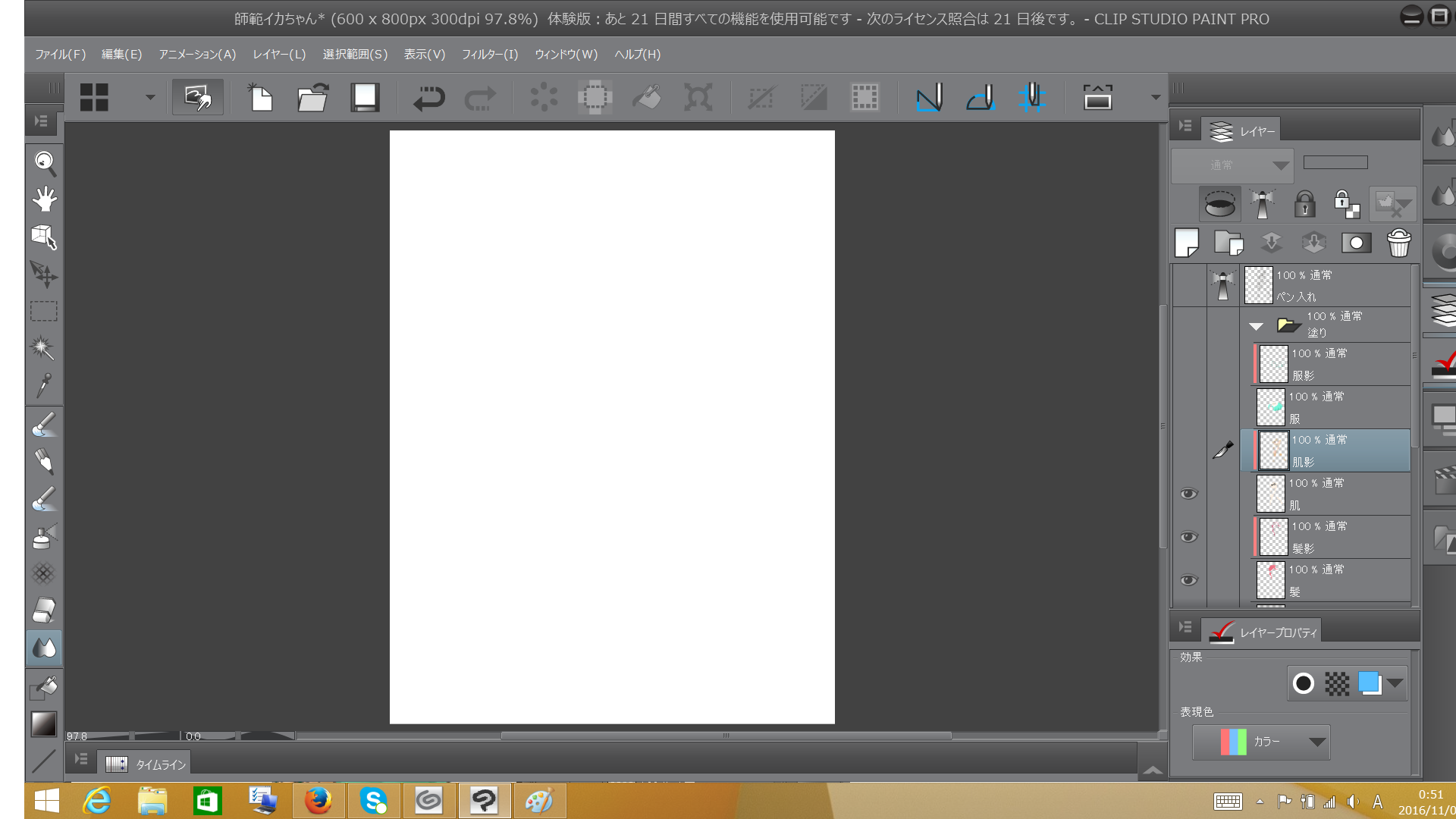Open Firefox from the Windows taskbar
Viewport: 1456px width, 819px height.
pyautogui.click(x=318, y=801)
